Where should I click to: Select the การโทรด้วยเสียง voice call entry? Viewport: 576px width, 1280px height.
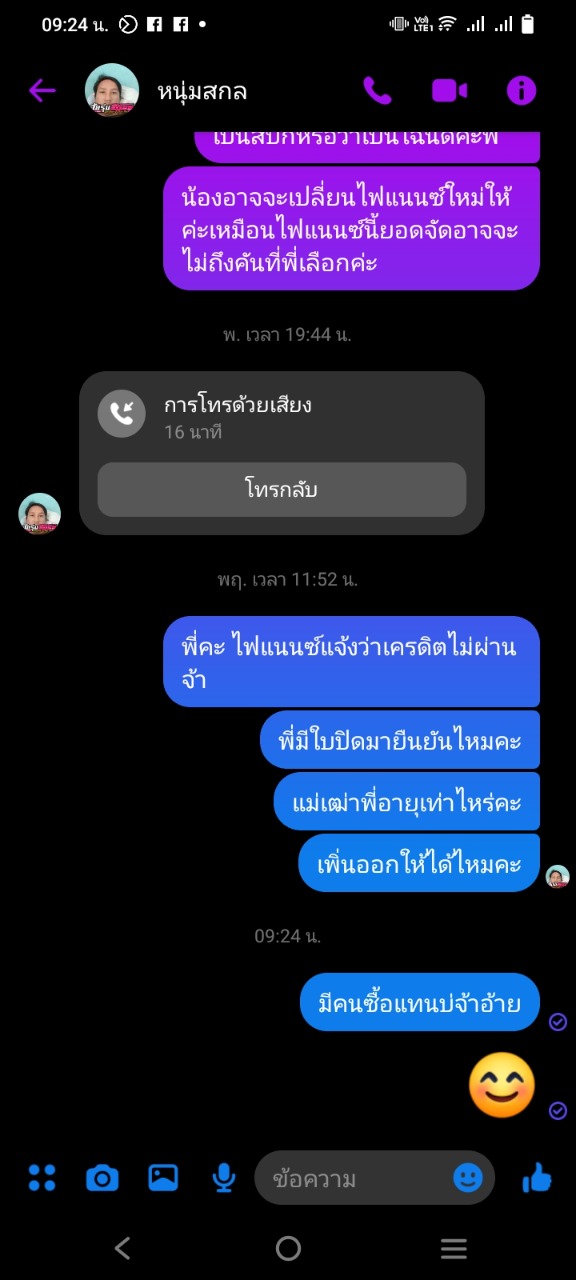click(x=282, y=415)
